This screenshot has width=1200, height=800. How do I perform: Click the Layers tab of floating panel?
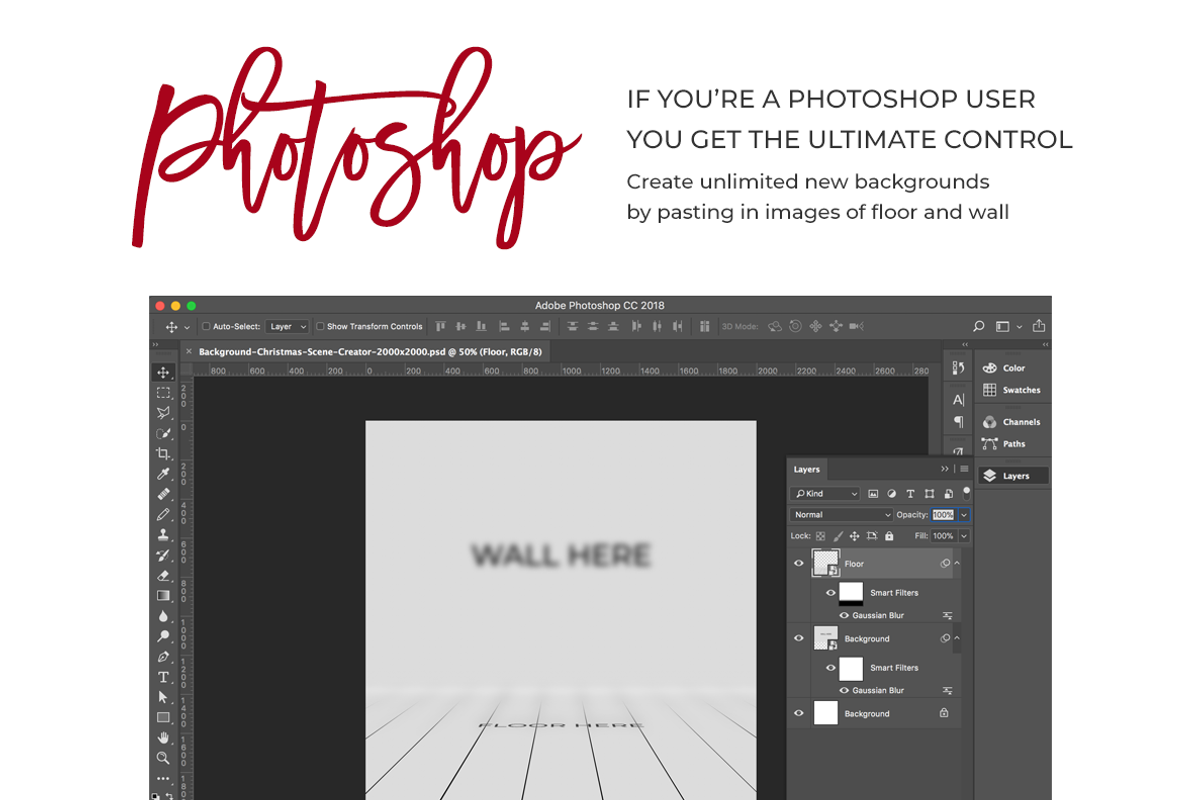pyautogui.click(x=807, y=469)
